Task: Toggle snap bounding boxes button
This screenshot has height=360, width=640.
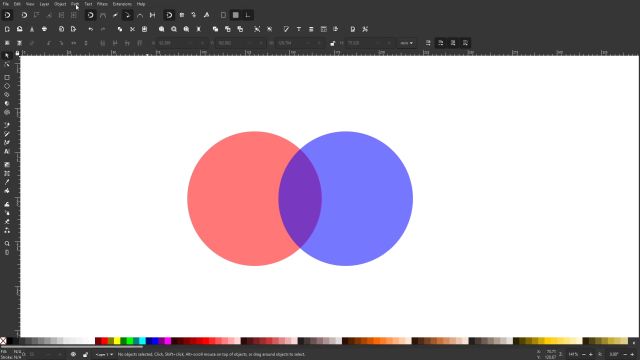Action: 24,16
